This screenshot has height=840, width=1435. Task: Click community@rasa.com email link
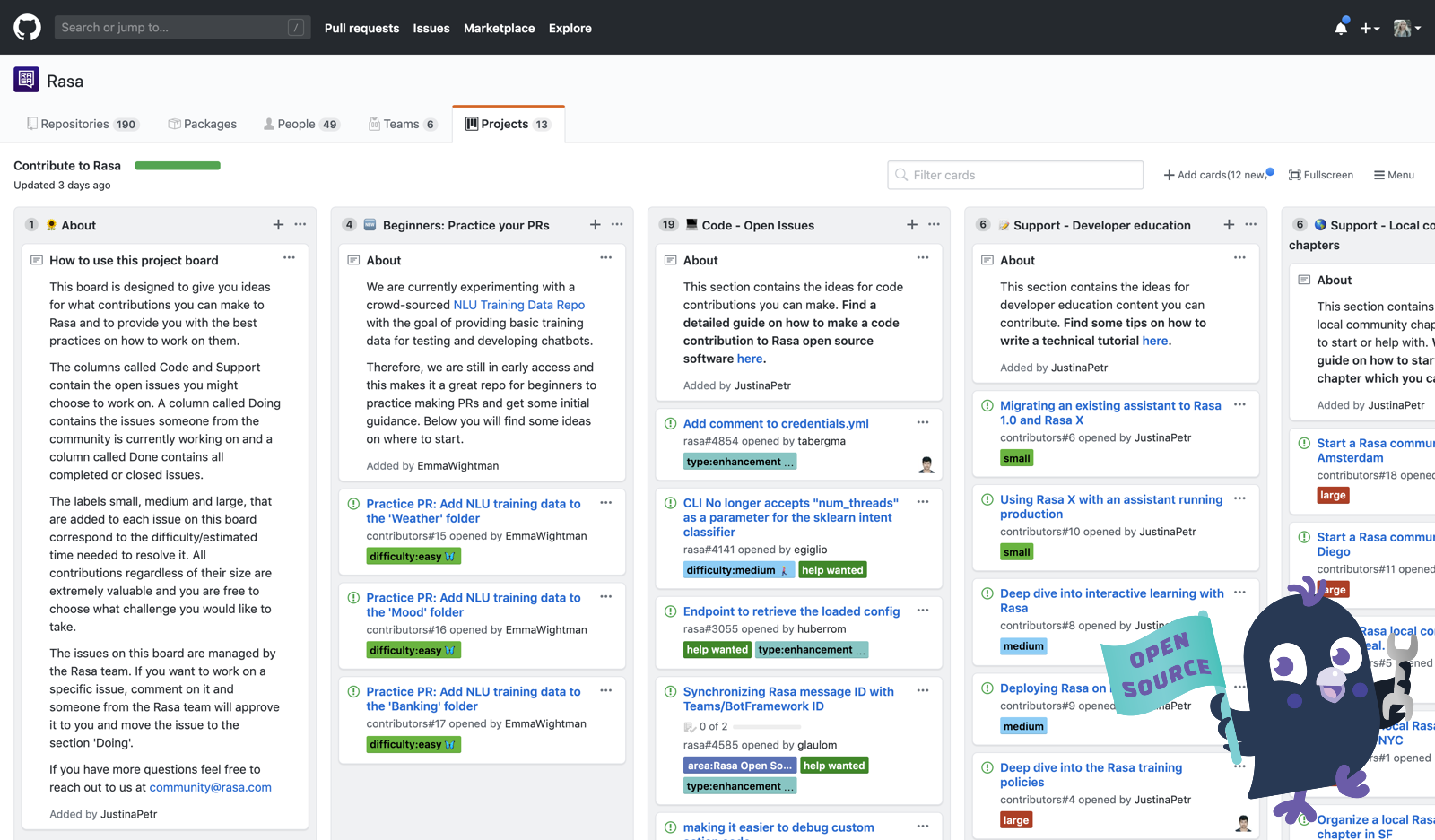pos(211,787)
